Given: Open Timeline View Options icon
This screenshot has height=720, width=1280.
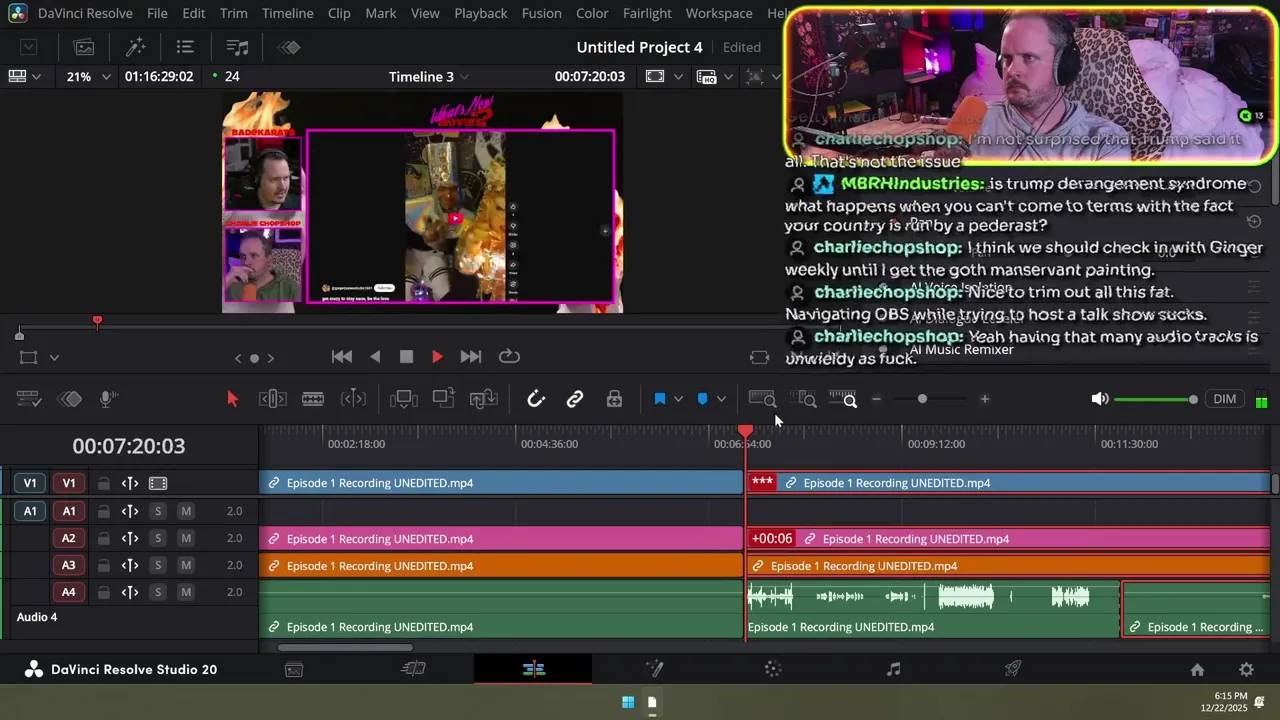Looking at the screenshot, I should (30, 399).
